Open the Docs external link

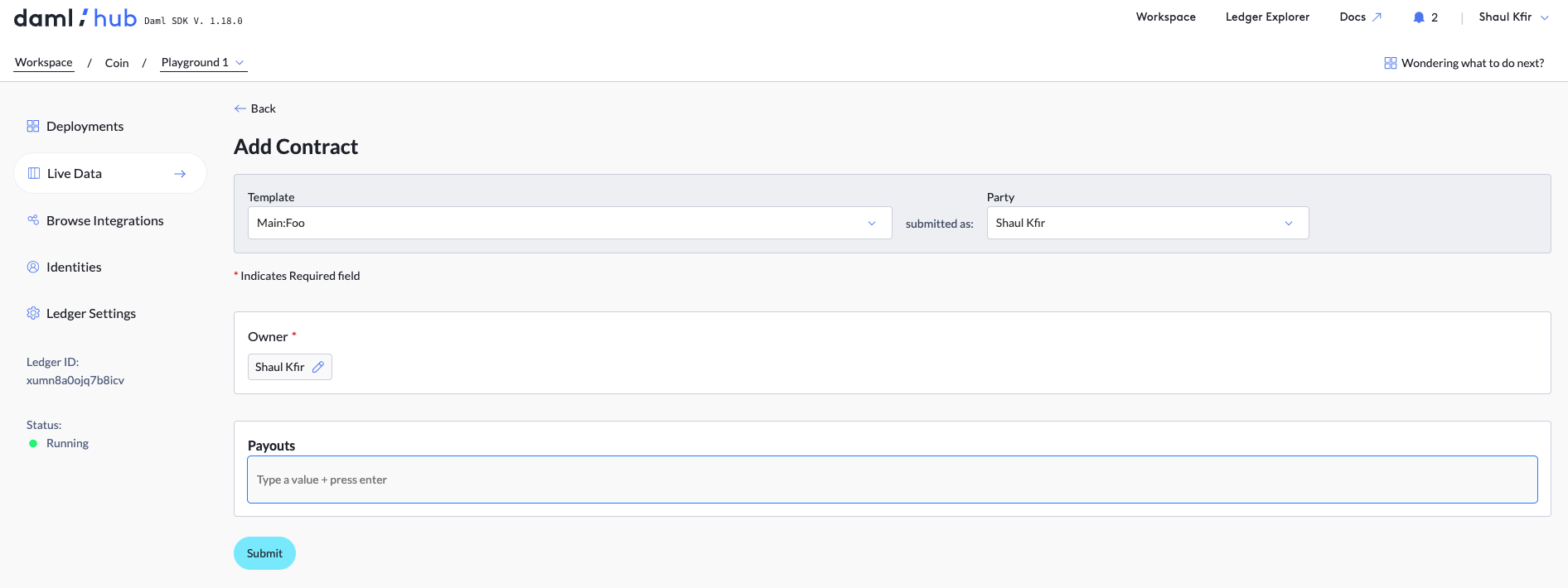pyautogui.click(x=1360, y=17)
